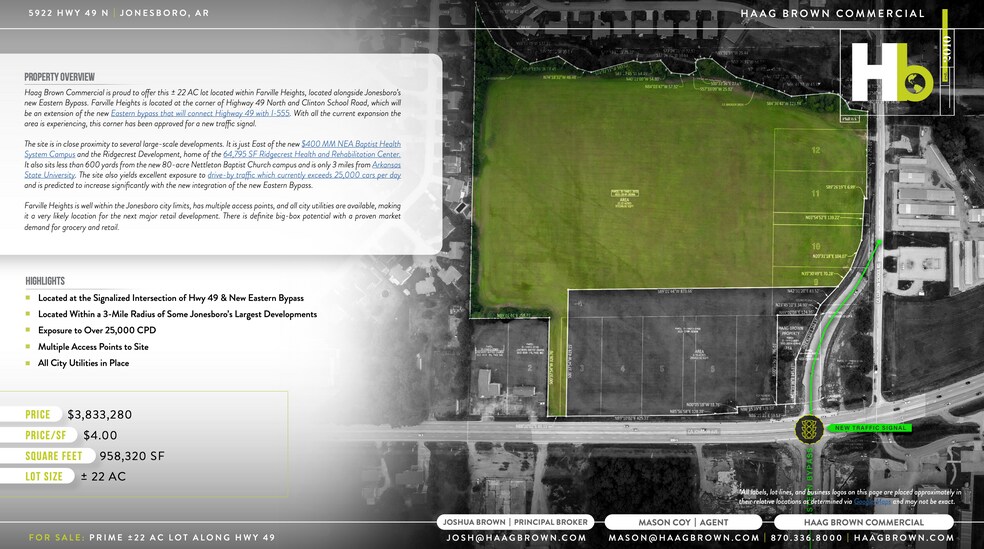
Task: Click the traffic signal icon on the map
Action: tap(808, 430)
